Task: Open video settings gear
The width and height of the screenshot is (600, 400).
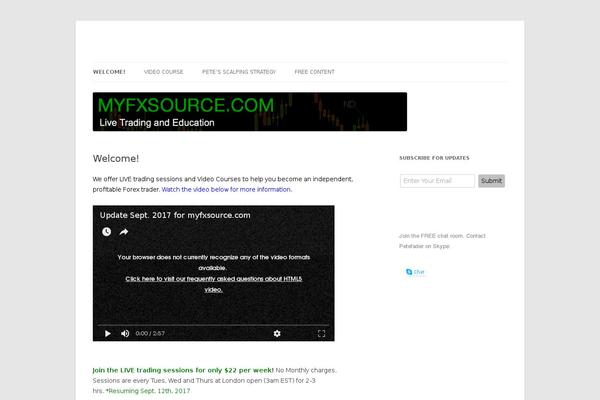Action: click(x=277, y=334)
